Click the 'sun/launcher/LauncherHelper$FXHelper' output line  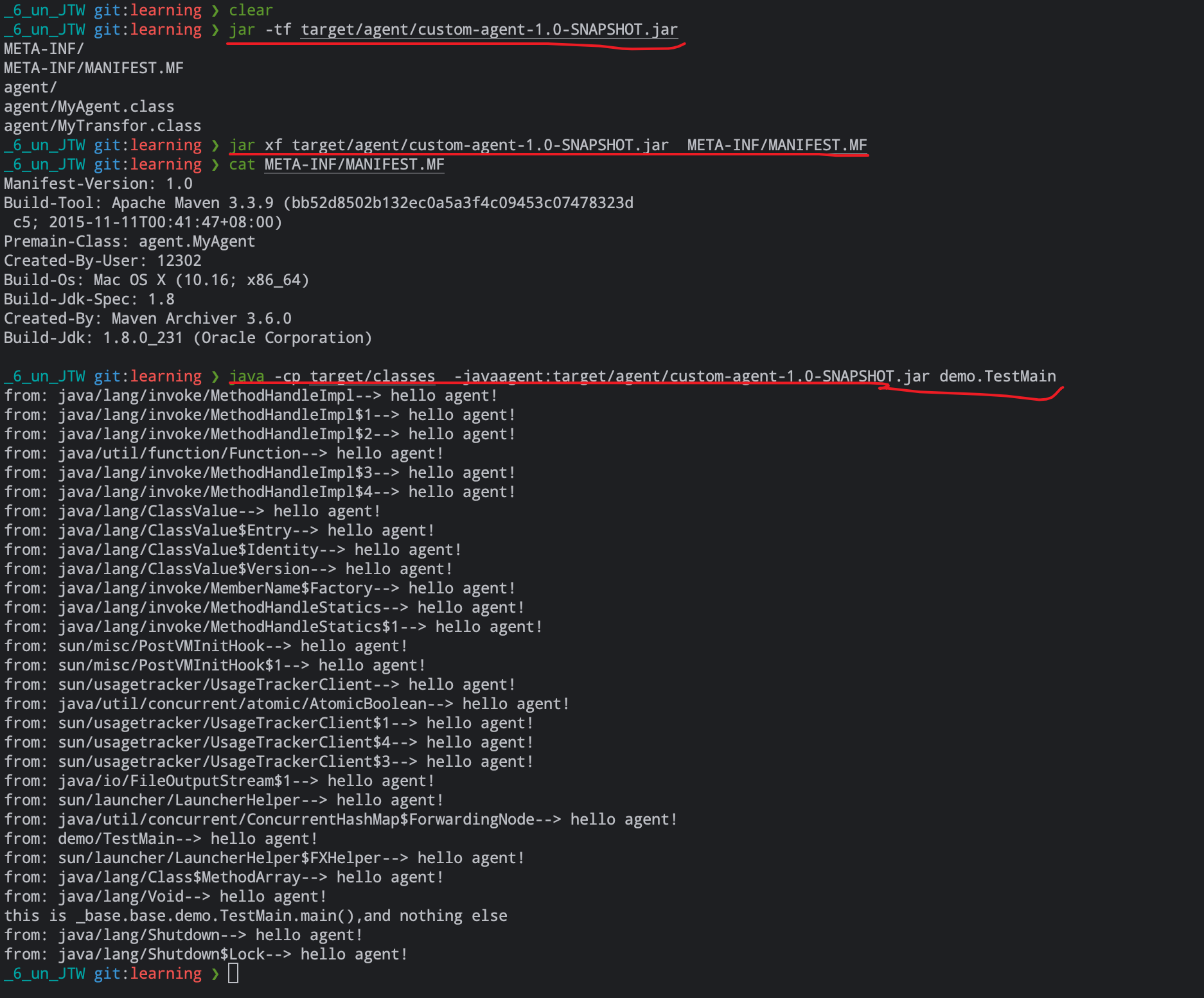pyautogui.click(x=264, y=858)
